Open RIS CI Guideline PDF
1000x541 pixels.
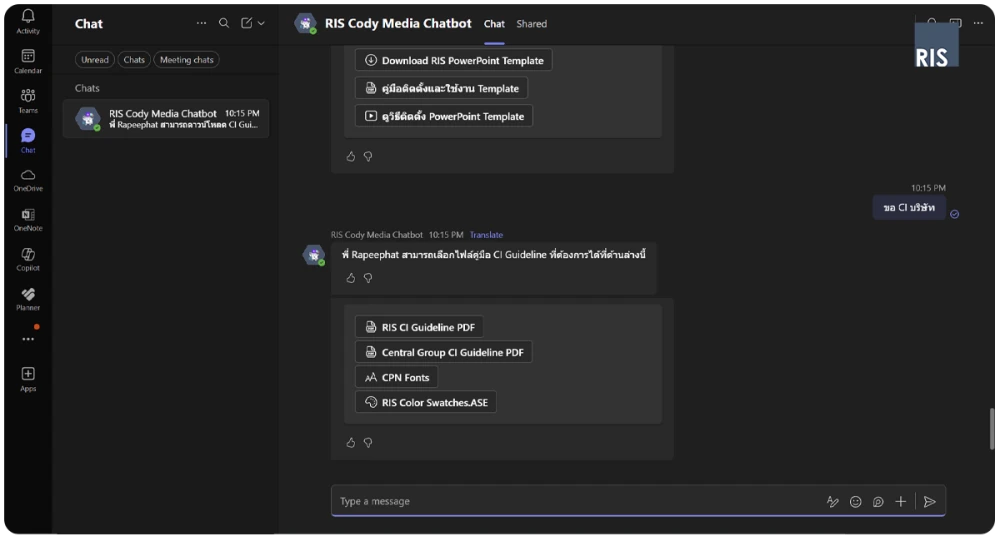(x=419, y=327)
